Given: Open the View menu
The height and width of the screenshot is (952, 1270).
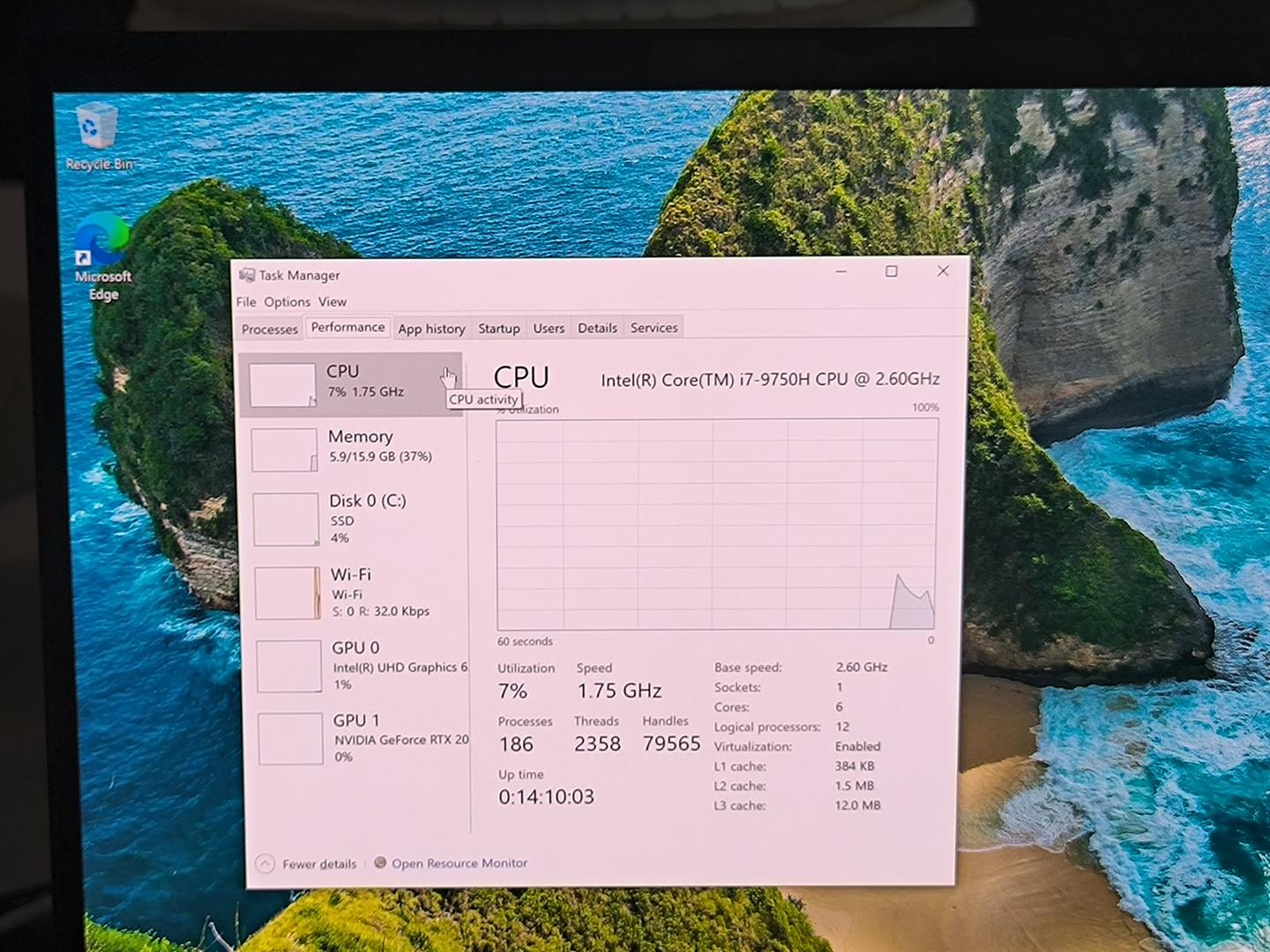Looking at the screenshot, I should 332,301.
